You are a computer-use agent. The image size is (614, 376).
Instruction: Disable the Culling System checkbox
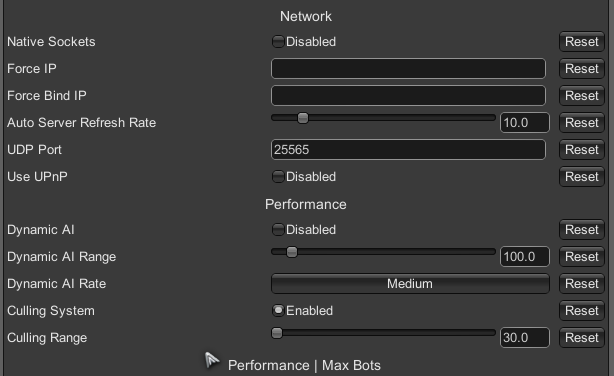[278, 311]
